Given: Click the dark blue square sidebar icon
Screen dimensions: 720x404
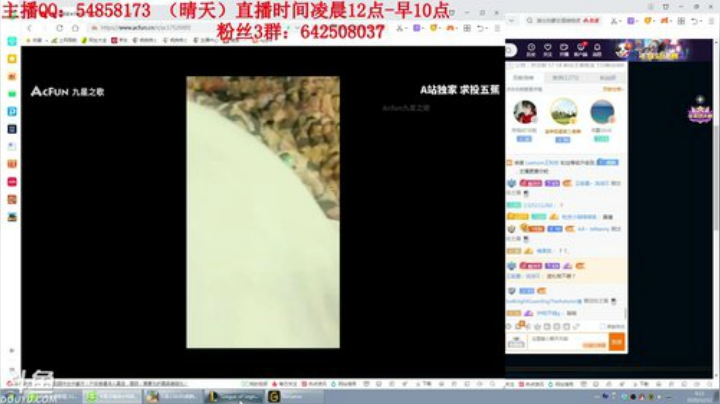Looking at the screenshot, I should (12, 129).
